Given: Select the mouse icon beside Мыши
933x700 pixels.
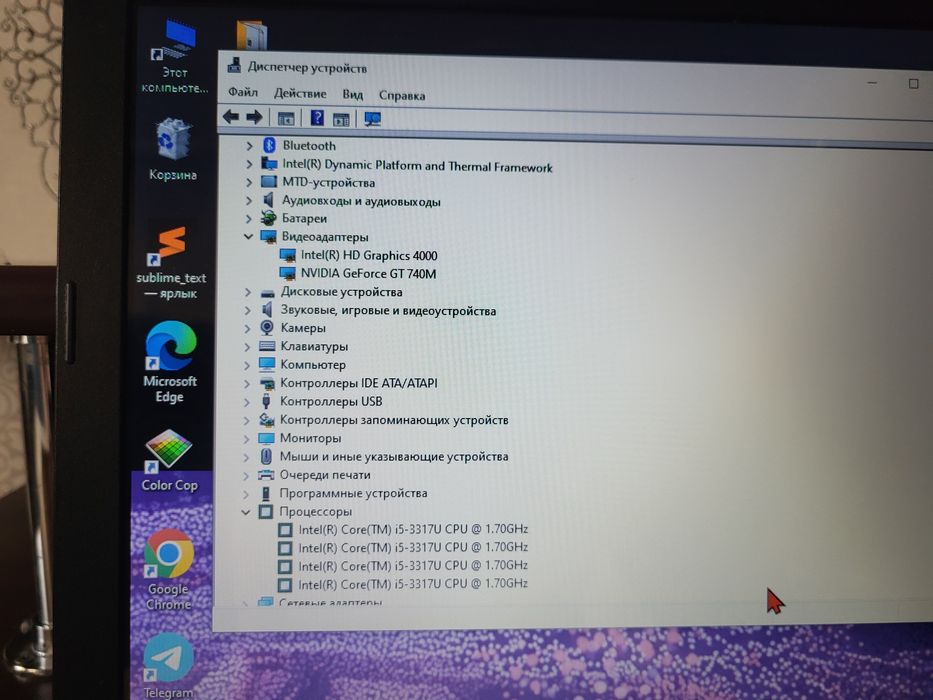Looking at the screenshot, I should (x=266, y=457).
